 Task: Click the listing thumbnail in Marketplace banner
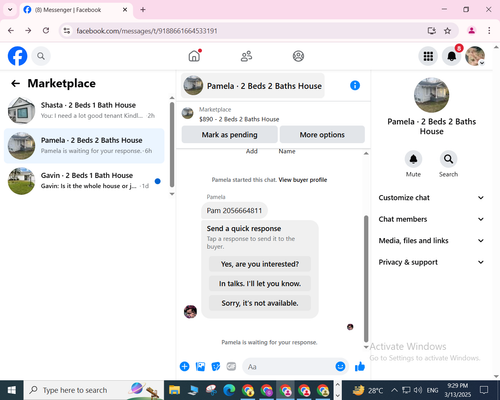[187, 113]
